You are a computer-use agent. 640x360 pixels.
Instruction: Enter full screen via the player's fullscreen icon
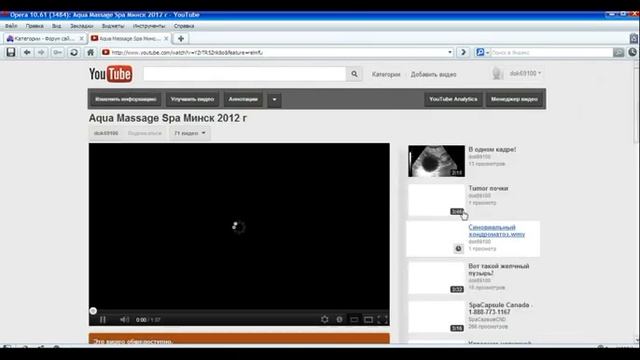[382, 320]
